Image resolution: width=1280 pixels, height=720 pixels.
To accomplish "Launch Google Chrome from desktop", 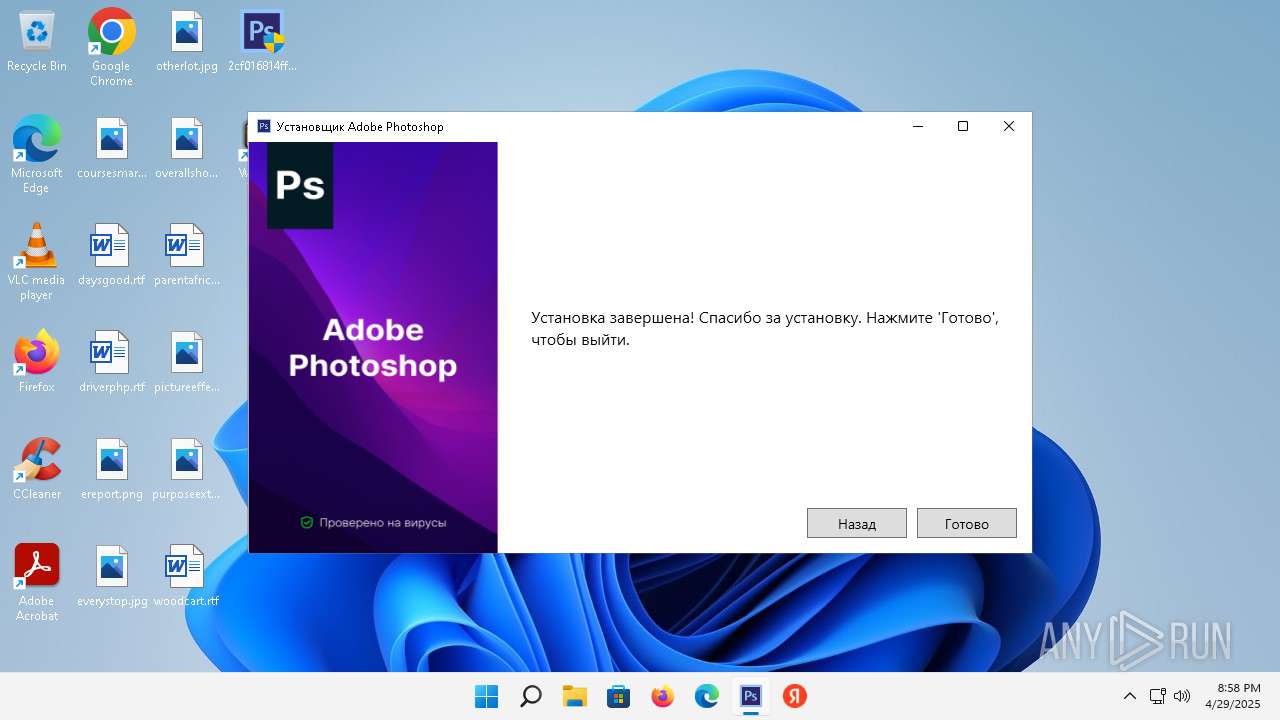I will (111, 48).
